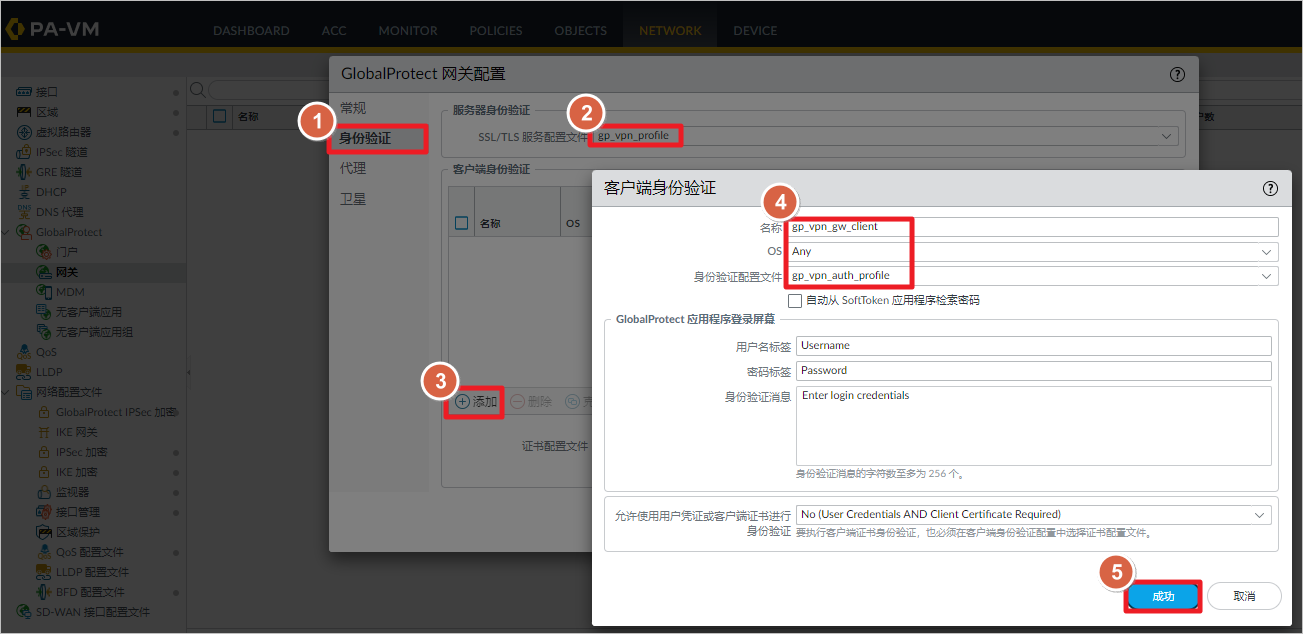
Task: Tick the background table's 名称 header checkbox
Action: tap(220, 116)
